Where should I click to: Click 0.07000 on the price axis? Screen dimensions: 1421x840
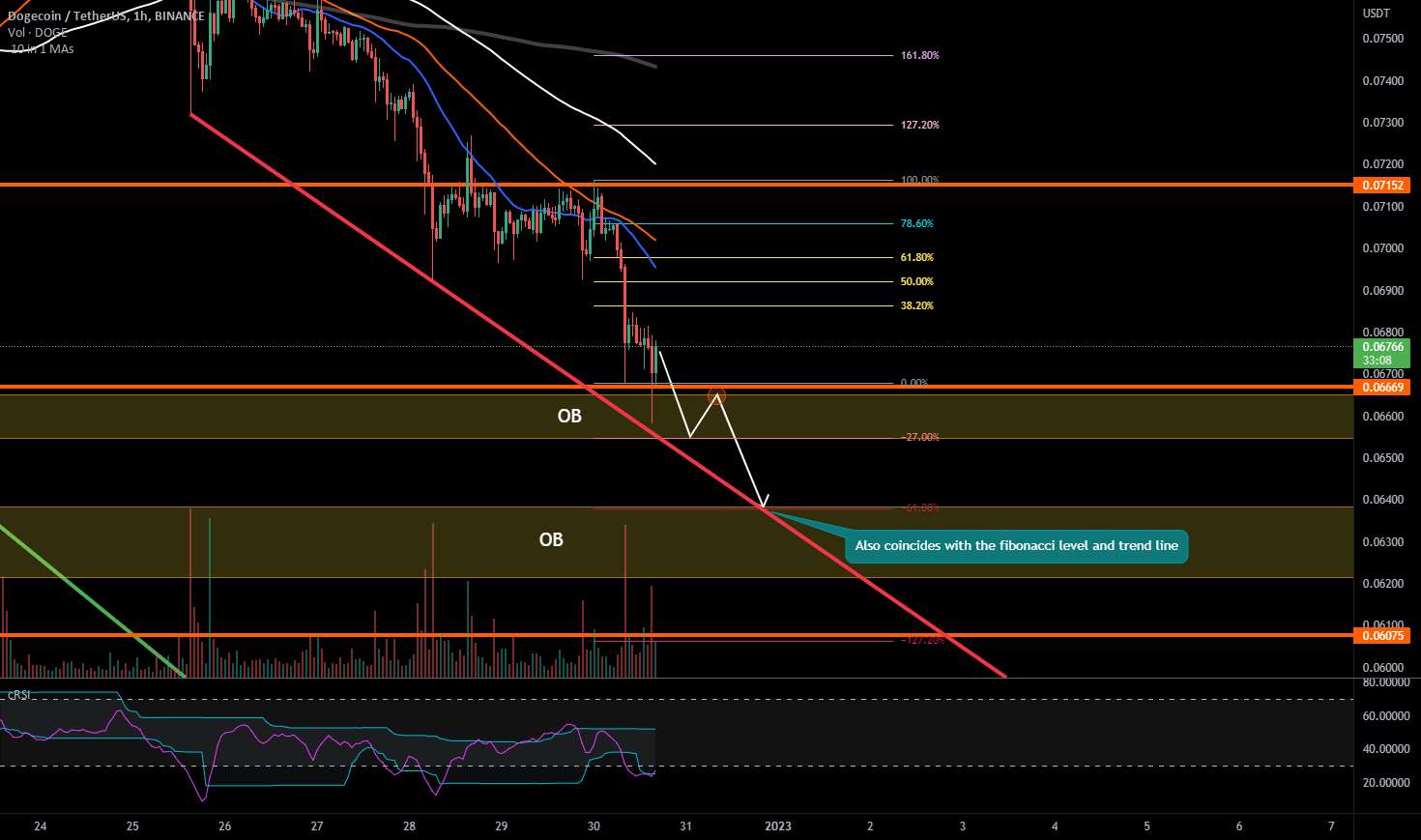(x=1382, y=248)
